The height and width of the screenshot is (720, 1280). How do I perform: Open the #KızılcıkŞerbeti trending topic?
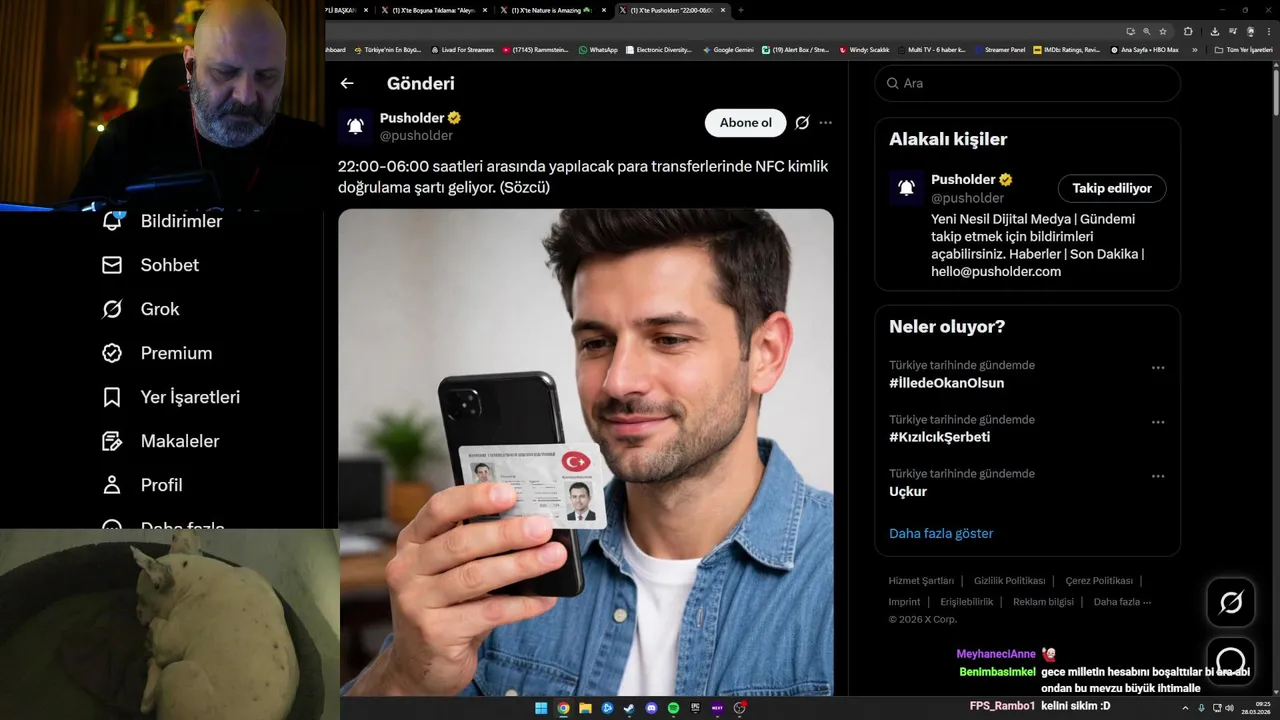click(940, 437)
